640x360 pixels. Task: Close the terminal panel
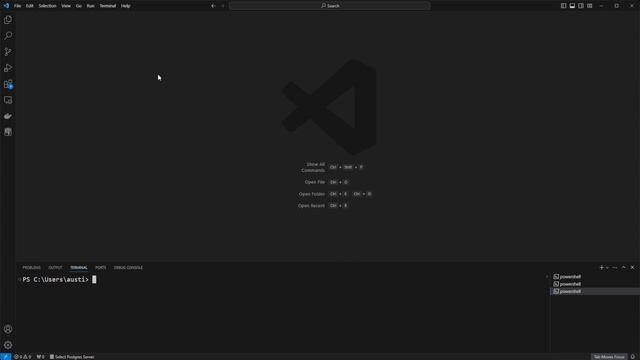[x=632, y=267]
